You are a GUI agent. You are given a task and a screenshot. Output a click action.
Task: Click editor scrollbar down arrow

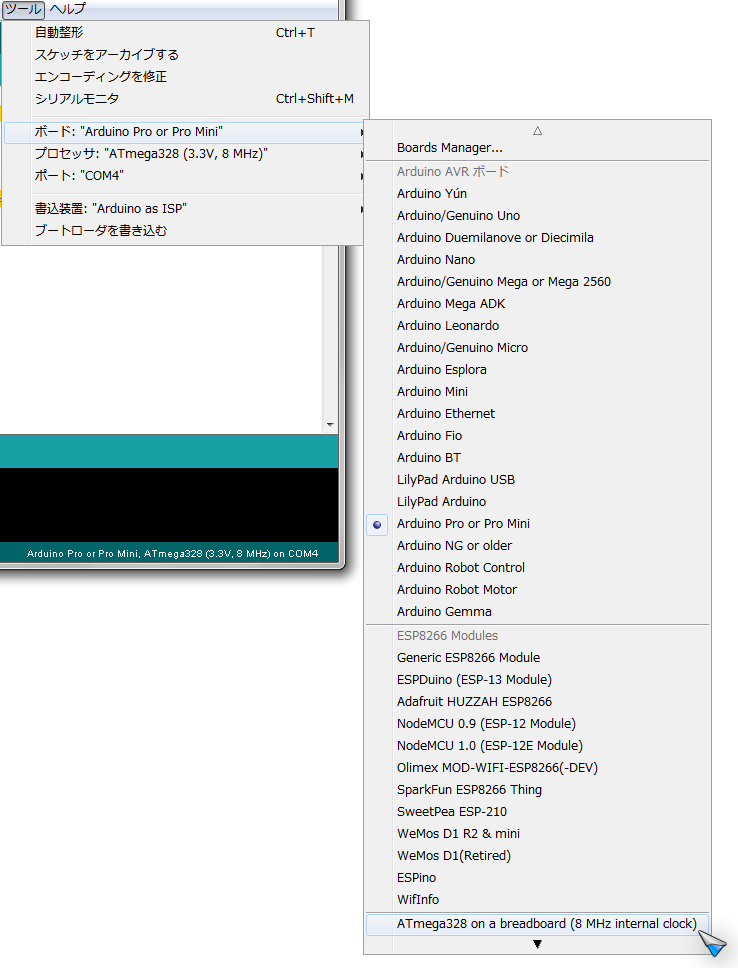[x=330, y=425]
